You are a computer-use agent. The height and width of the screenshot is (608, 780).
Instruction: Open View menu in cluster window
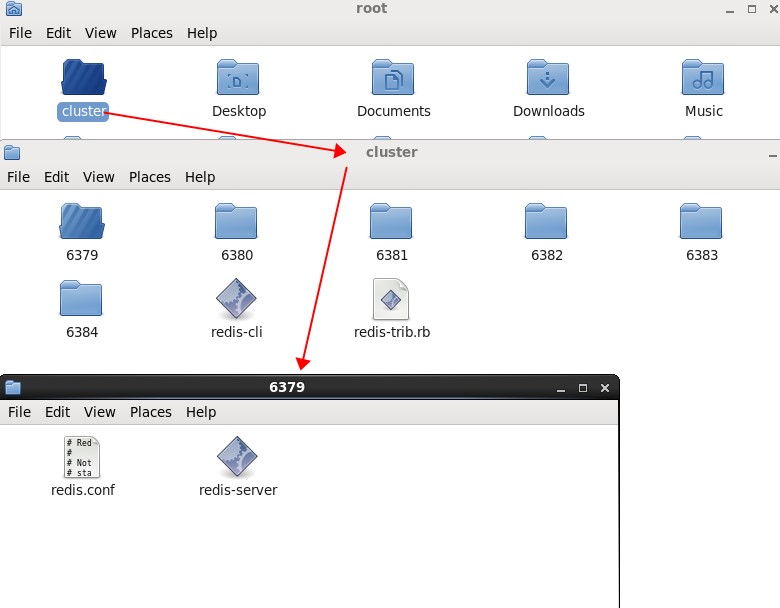[x=98, y=177]
